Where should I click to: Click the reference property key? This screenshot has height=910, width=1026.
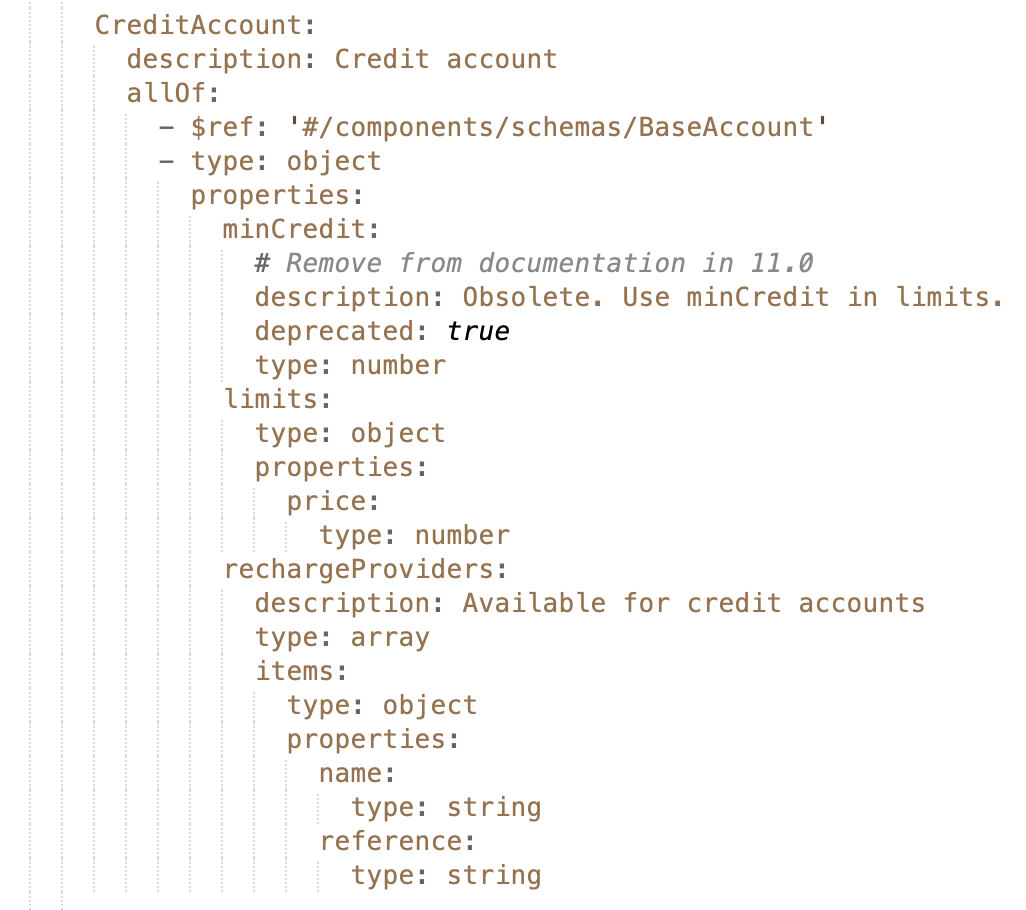(390, 841)
